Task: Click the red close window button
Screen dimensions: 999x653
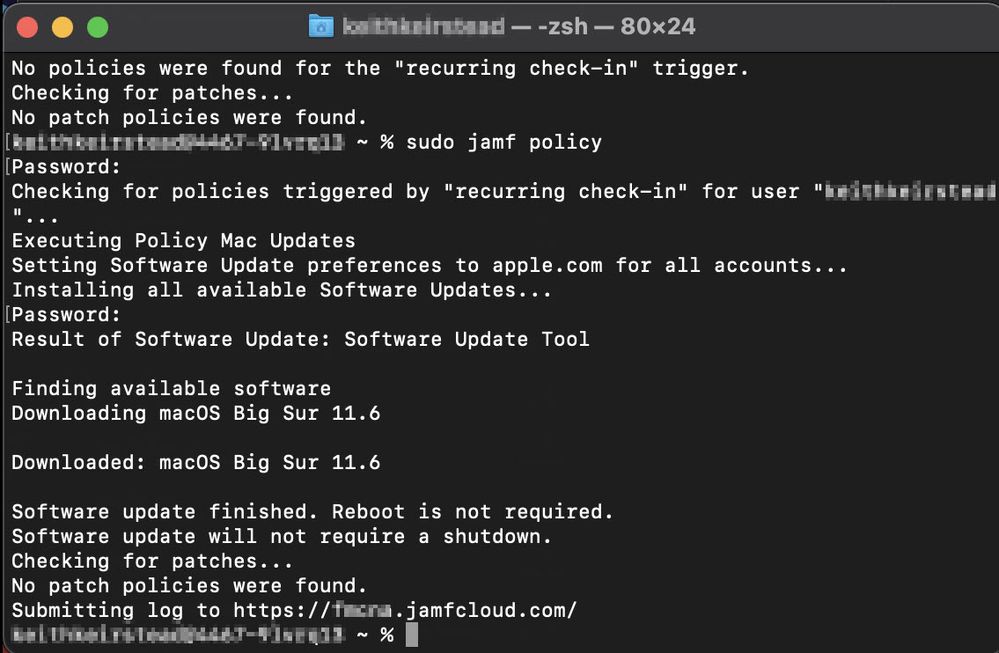Action: tap(27, 27)
